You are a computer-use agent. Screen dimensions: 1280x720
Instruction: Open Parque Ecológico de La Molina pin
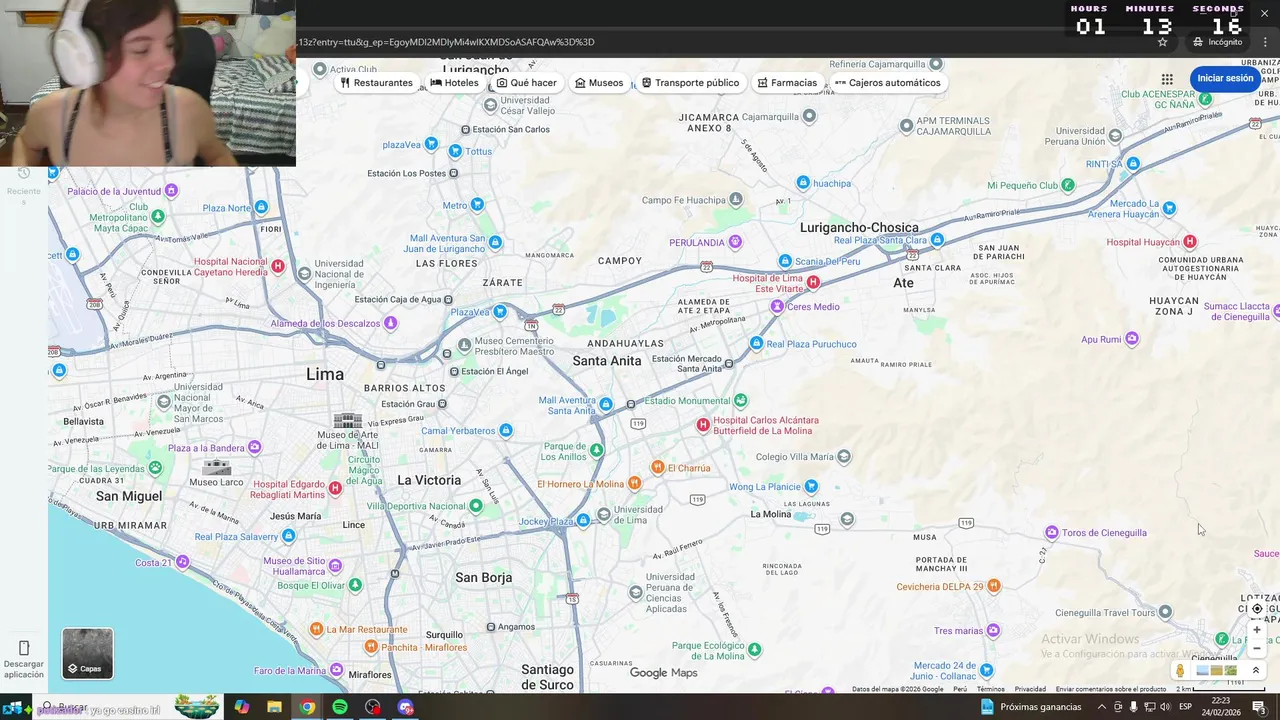pos(754,649)
